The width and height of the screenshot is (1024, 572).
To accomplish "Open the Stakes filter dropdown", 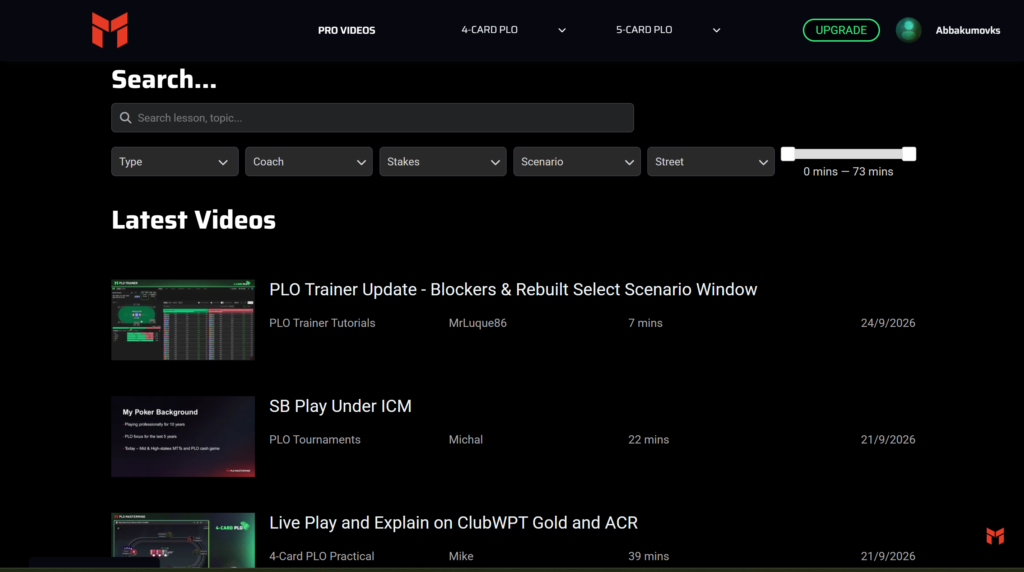I will pos(443,162).
